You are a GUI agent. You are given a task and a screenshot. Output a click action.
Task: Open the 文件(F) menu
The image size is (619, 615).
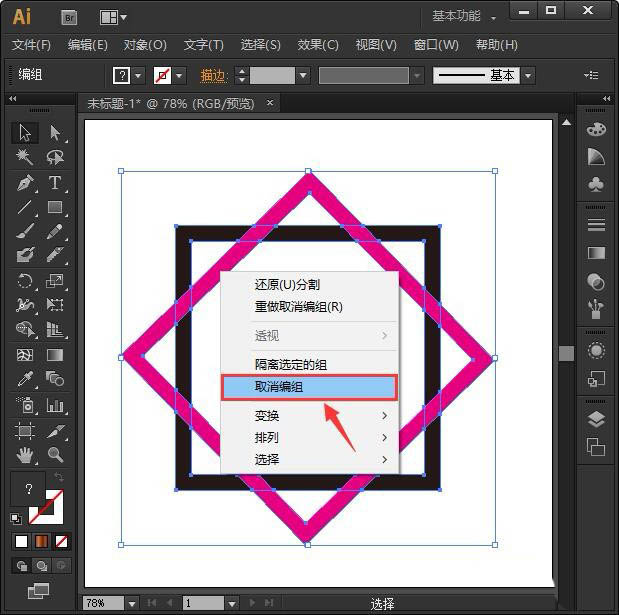(31, 45)
